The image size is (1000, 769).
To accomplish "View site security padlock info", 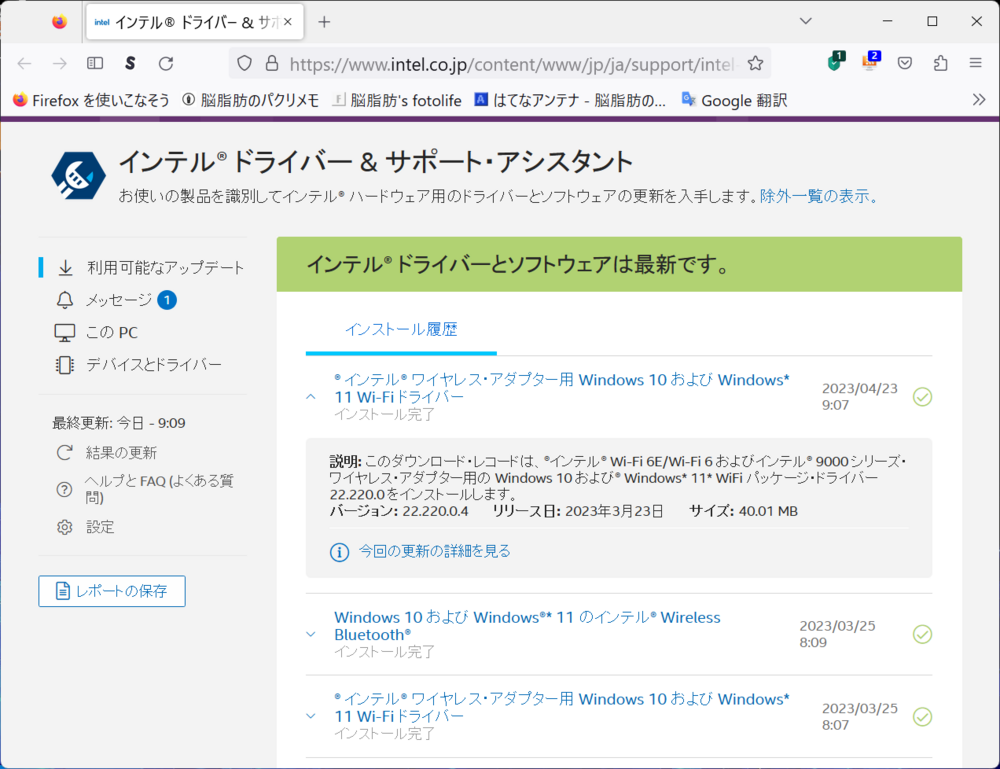I will 272,63.
